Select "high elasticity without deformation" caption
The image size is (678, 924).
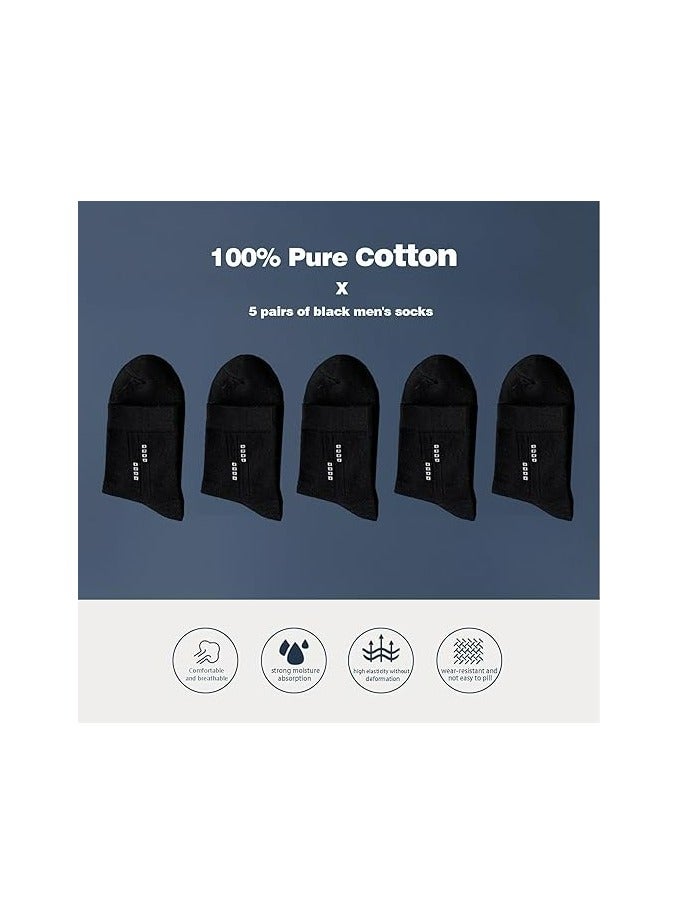pos(382,675)
